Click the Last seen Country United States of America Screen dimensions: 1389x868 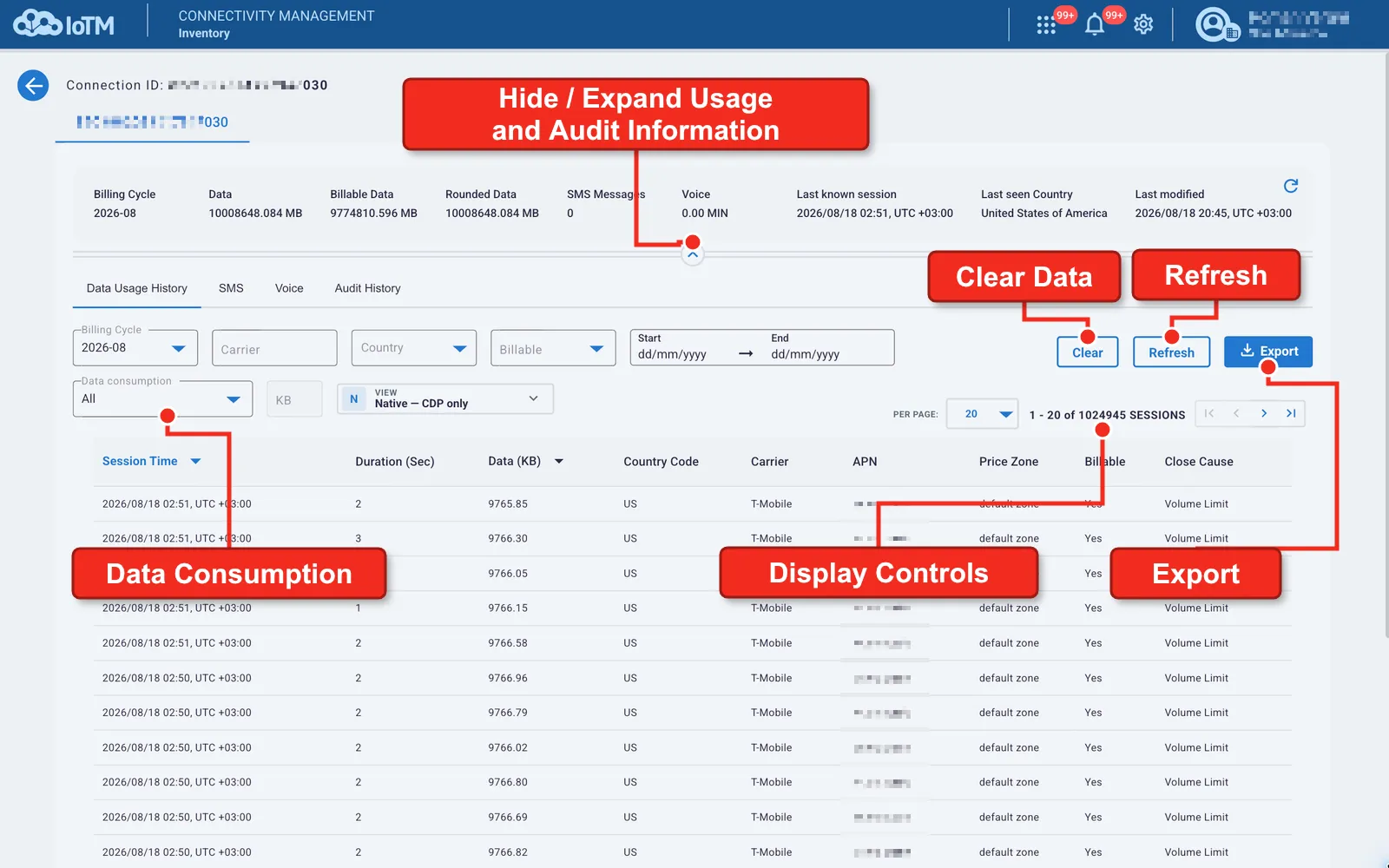click(1044, 214)
